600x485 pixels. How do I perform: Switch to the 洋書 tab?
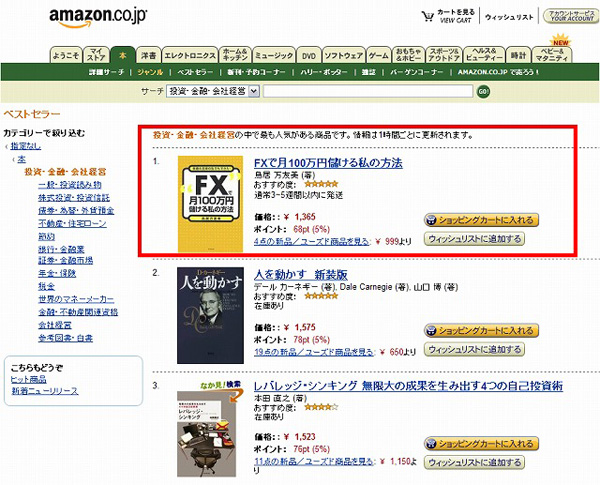point(148,56)
